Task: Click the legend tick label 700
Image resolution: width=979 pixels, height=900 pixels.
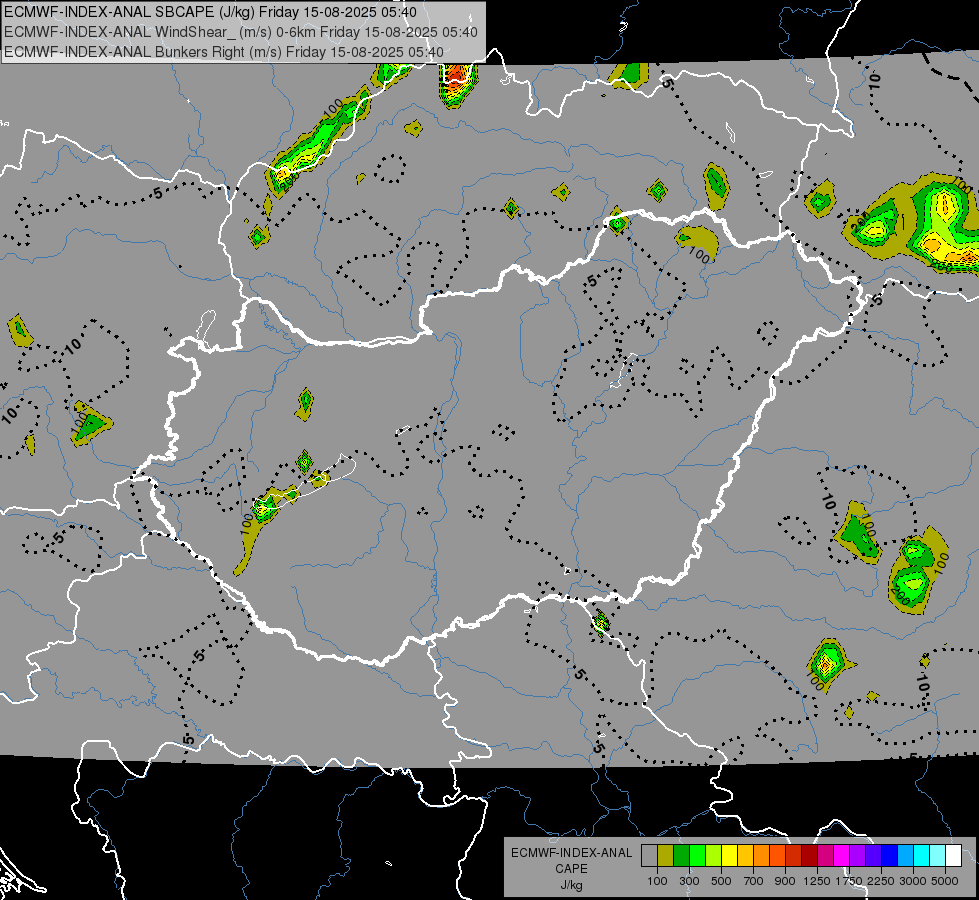Action: click(754, 881)
